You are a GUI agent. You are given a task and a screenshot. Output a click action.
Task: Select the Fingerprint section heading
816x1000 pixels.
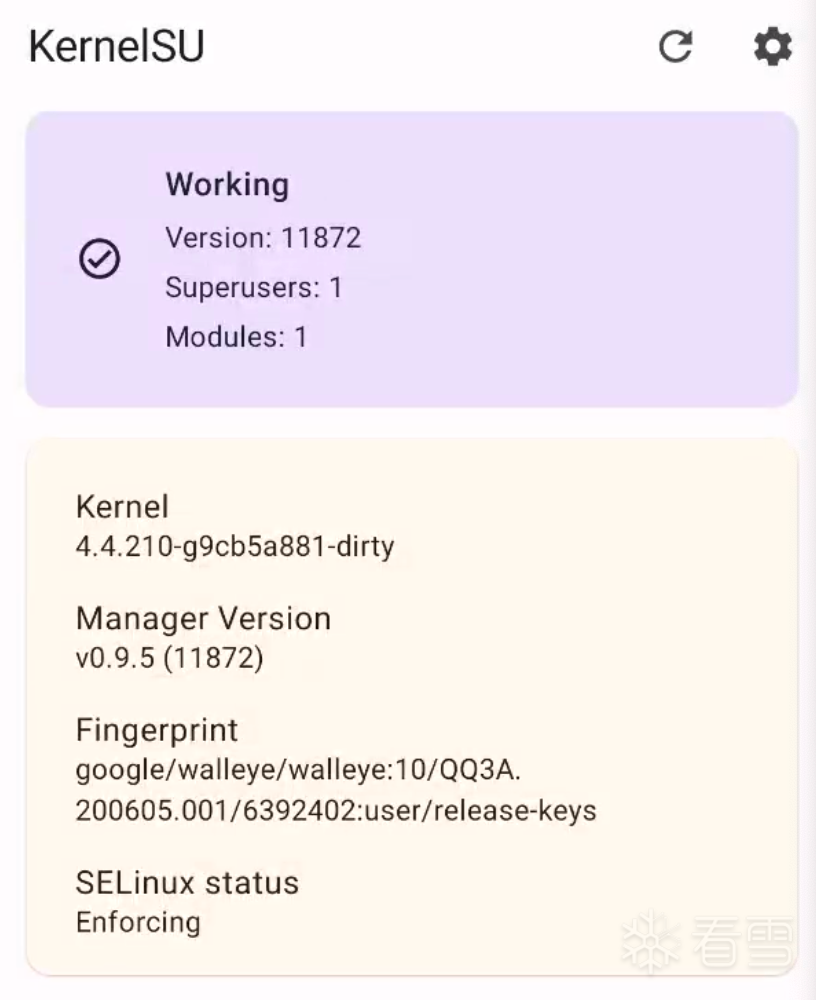pos(156,731)
